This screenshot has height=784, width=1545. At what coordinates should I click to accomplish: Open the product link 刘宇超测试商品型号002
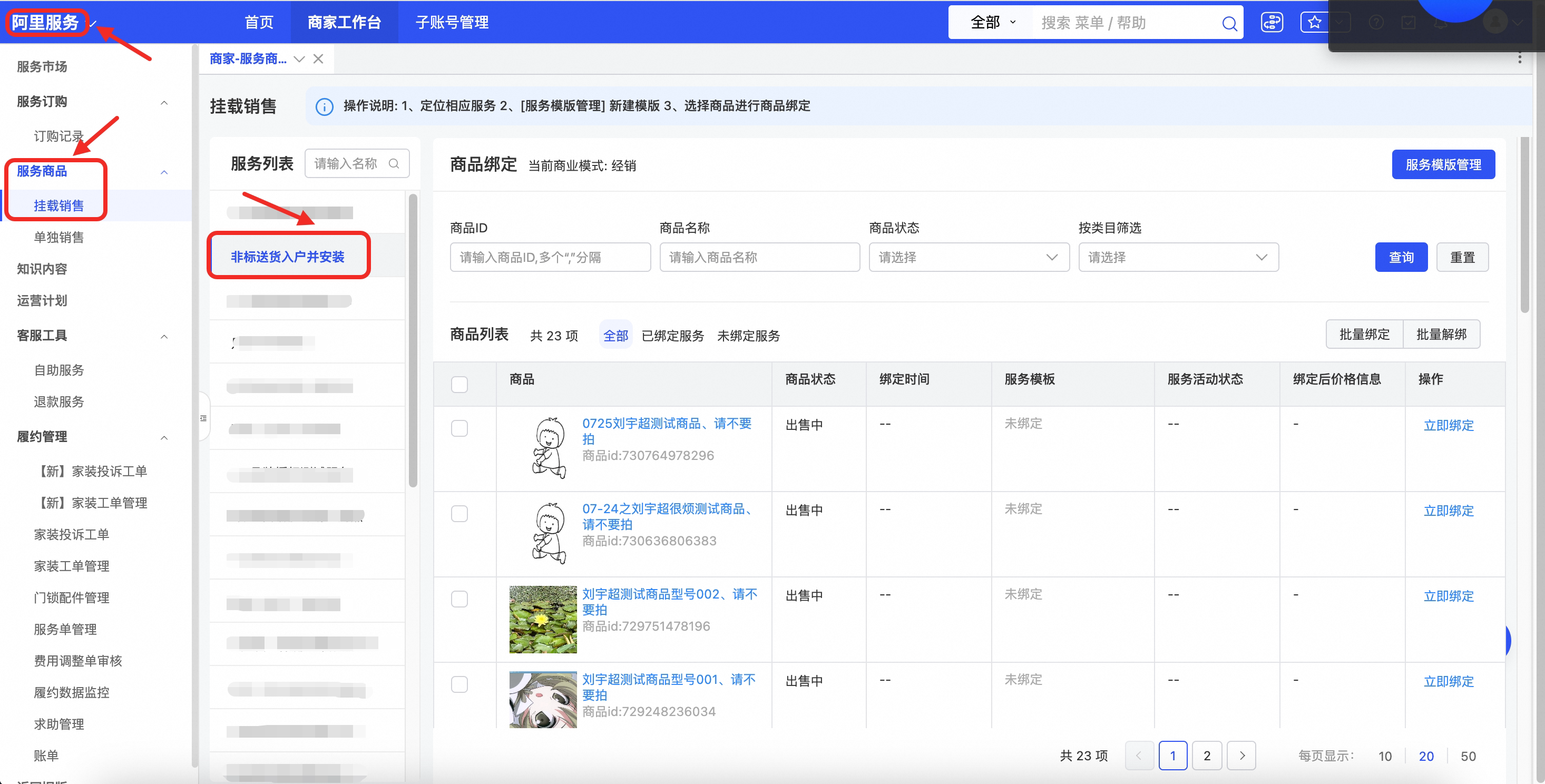pyautogui.click(x=669, y=602)
